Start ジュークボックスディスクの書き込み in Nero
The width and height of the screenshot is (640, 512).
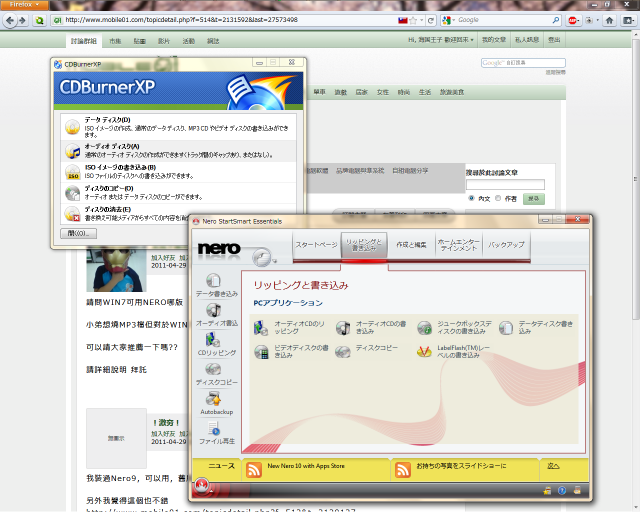(455, 327)
